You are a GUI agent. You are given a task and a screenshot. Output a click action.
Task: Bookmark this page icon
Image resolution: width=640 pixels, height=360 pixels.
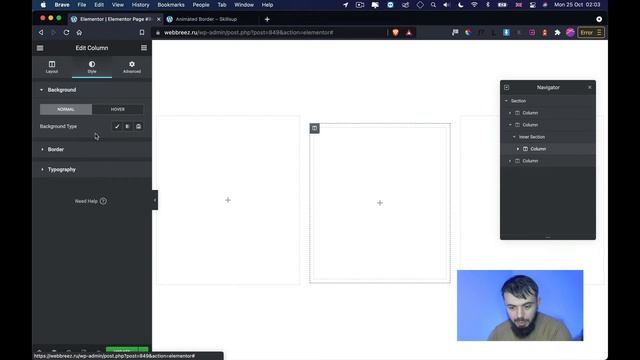click(x=142, y=32)
